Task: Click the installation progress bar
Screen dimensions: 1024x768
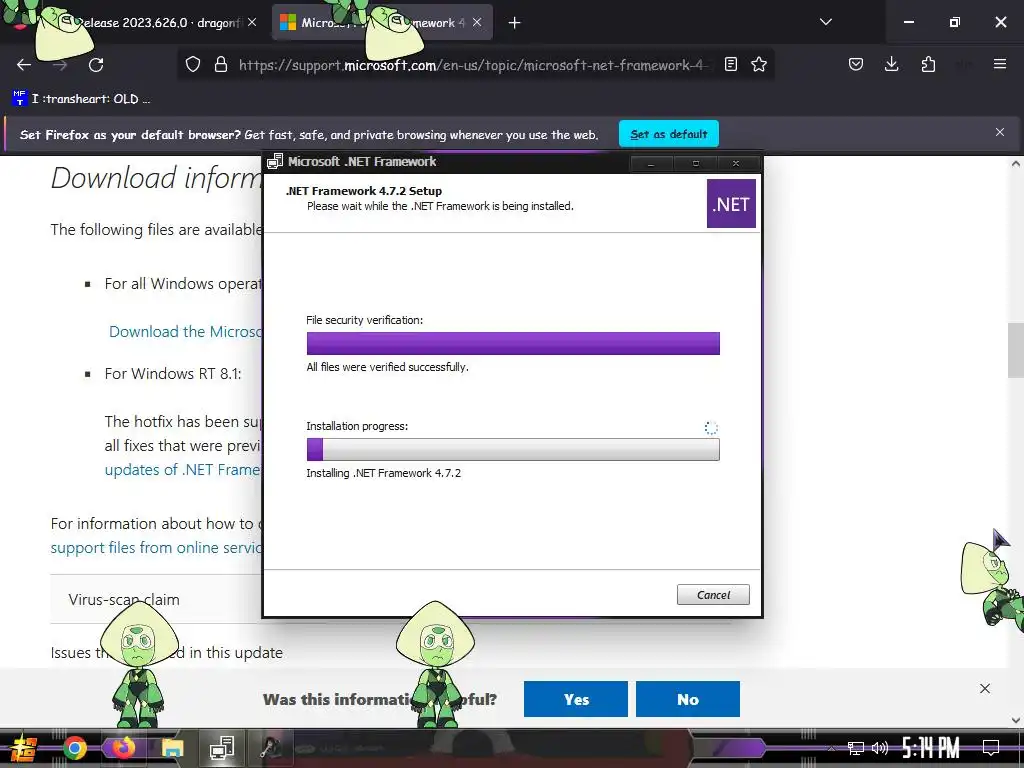Action: point(513,450)
